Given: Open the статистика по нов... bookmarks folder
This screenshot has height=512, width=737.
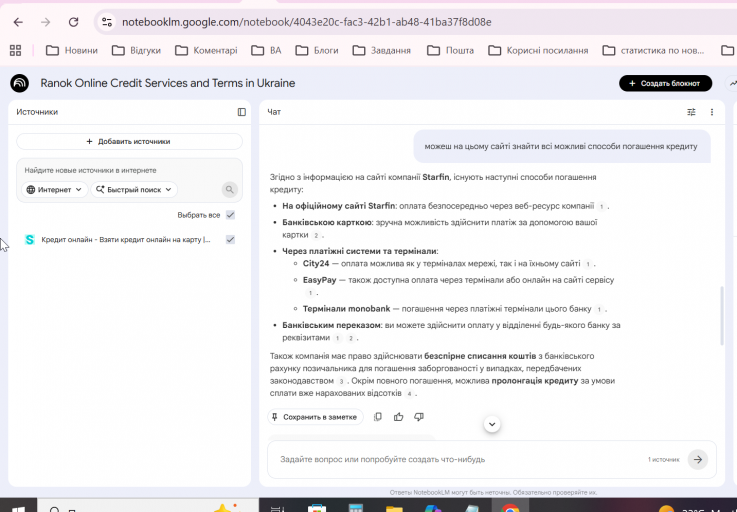Looking at the screenshot, I should click(653, 50).
